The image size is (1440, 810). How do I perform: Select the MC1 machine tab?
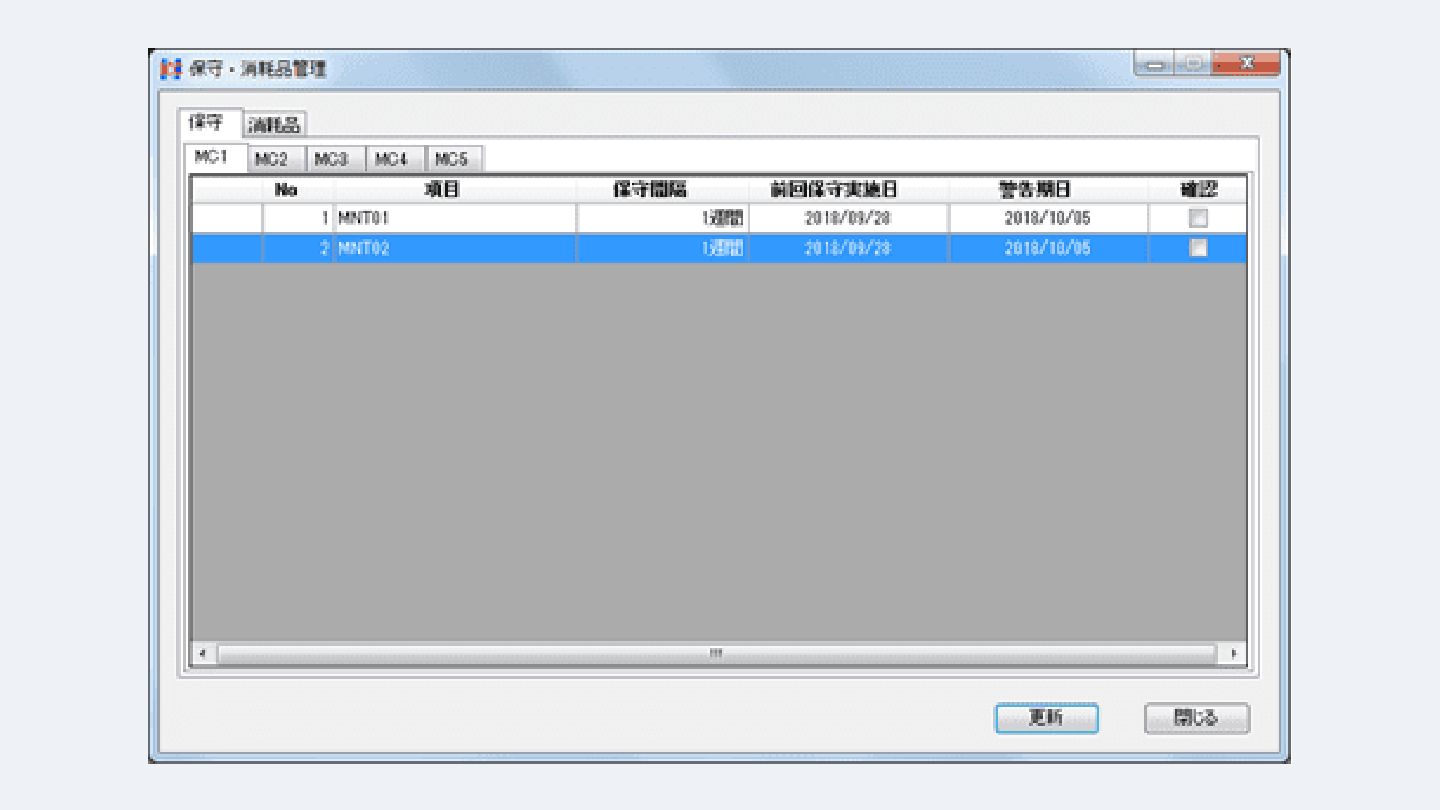[213, 158]
